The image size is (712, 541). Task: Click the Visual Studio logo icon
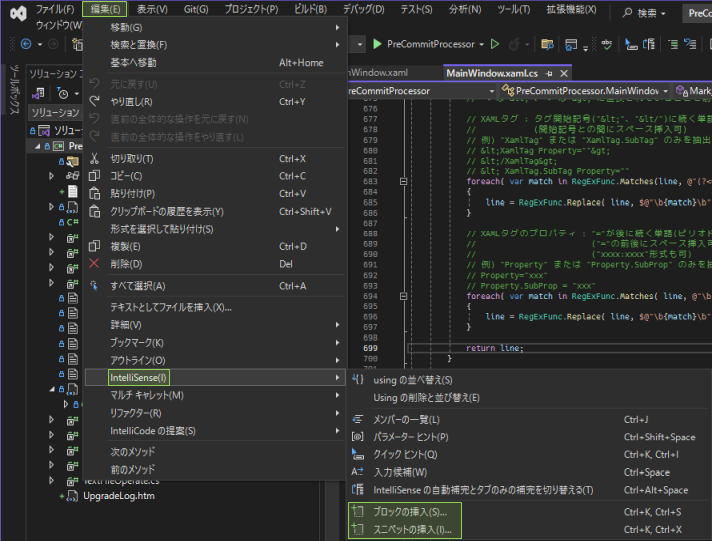tap(18, 14)
